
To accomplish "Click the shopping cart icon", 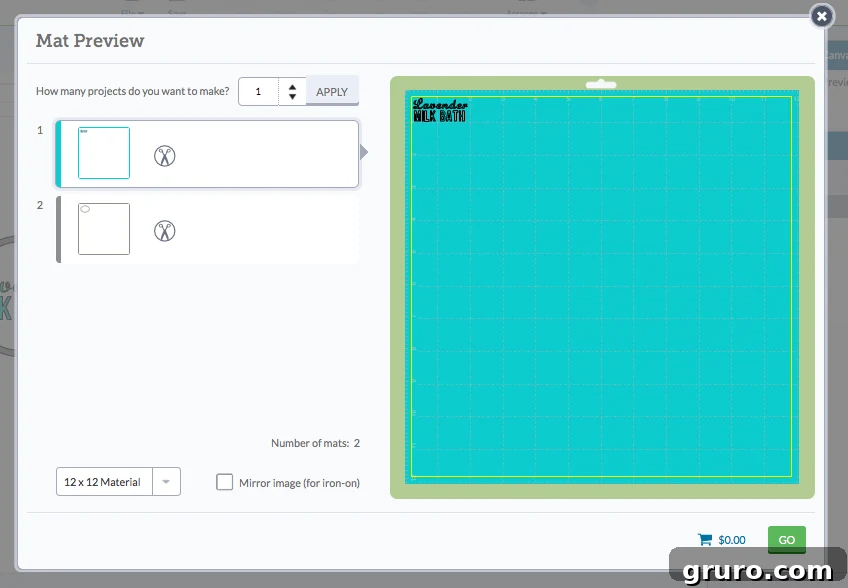I will coord(705,539).
